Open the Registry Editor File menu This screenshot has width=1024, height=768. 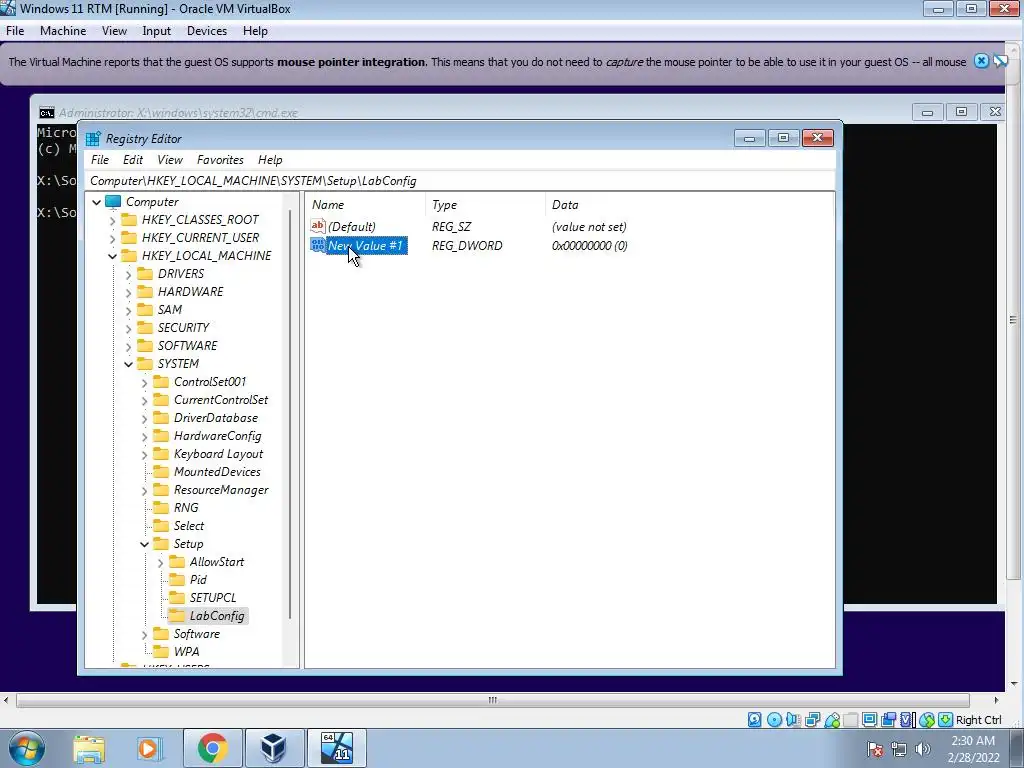(x=100, y=159)
